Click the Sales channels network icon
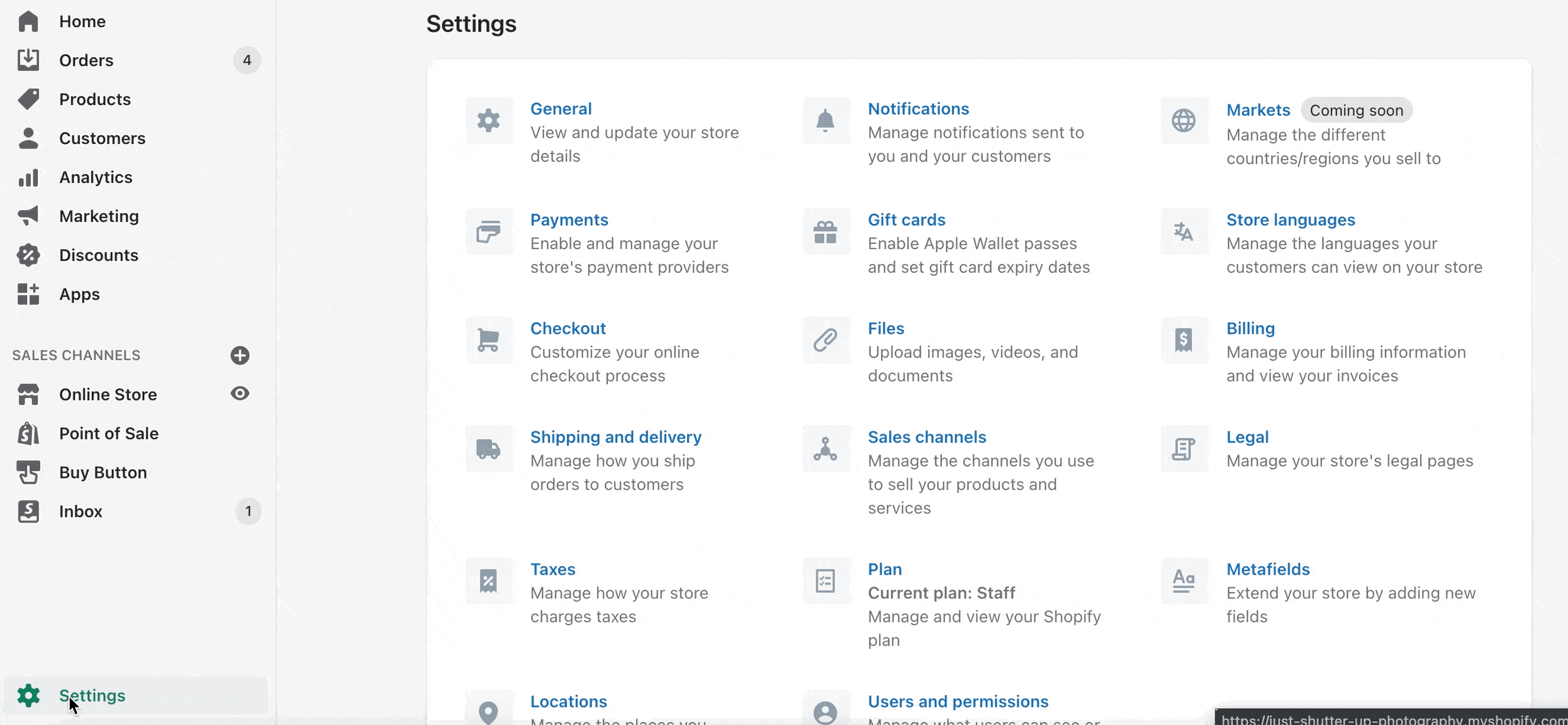This screenshot has height=725, width=1568. tap(825, 449)
